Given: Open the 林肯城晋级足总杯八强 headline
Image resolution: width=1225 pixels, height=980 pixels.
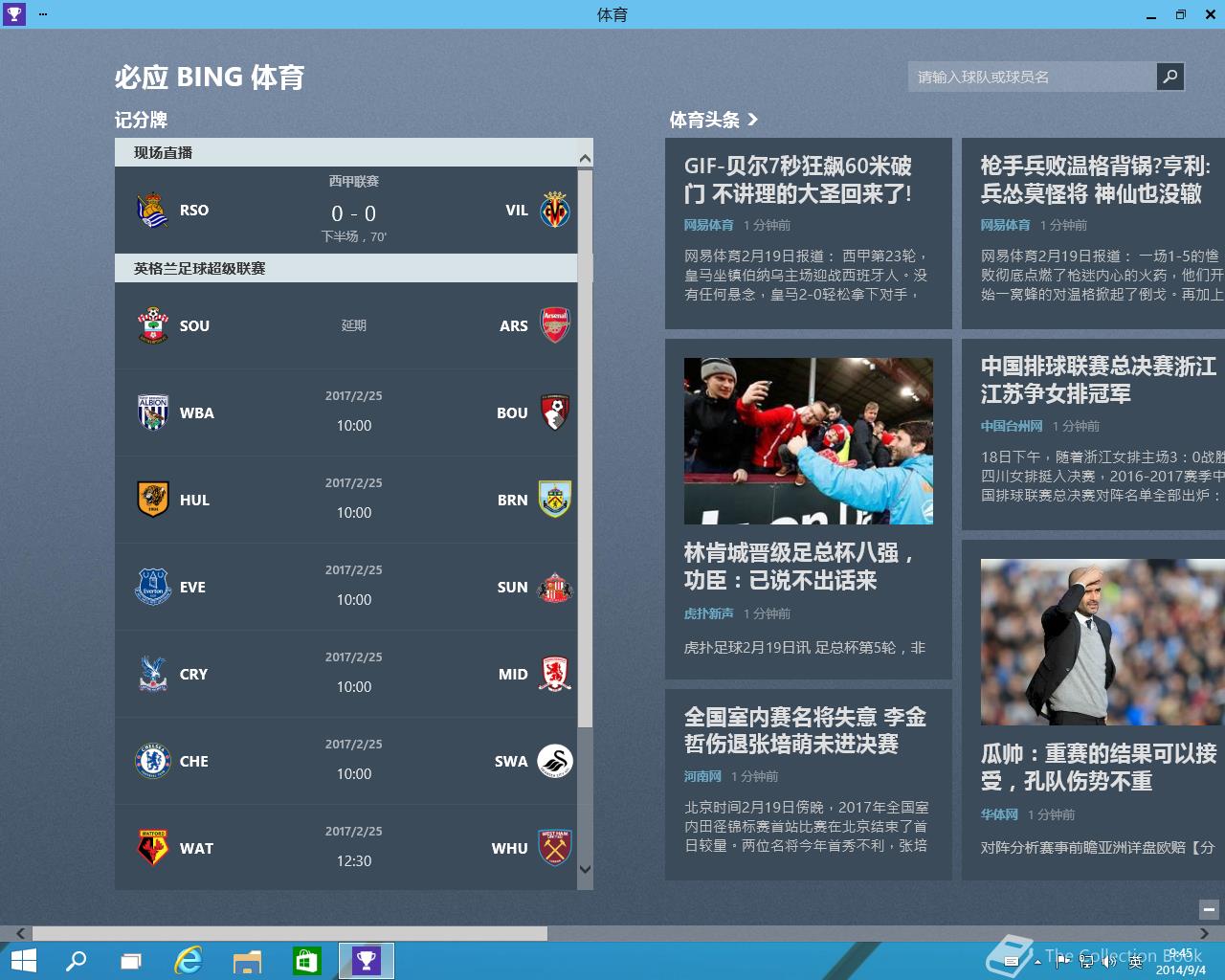Looking at the screenshot, I should click(x=799, y=567).
